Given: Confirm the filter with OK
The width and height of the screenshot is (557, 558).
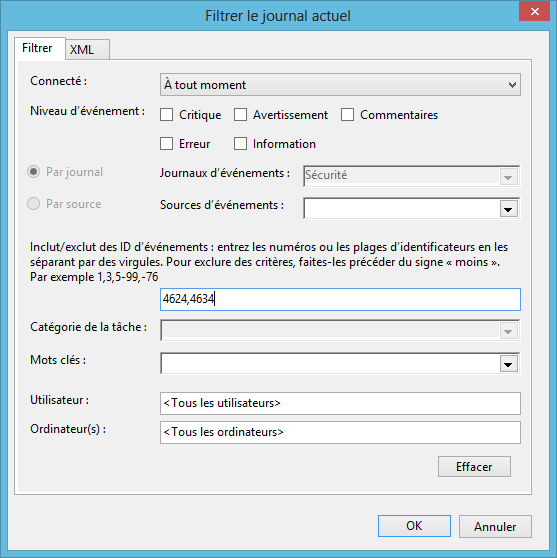Looking at the screenshot, I should tap(414, 526).
